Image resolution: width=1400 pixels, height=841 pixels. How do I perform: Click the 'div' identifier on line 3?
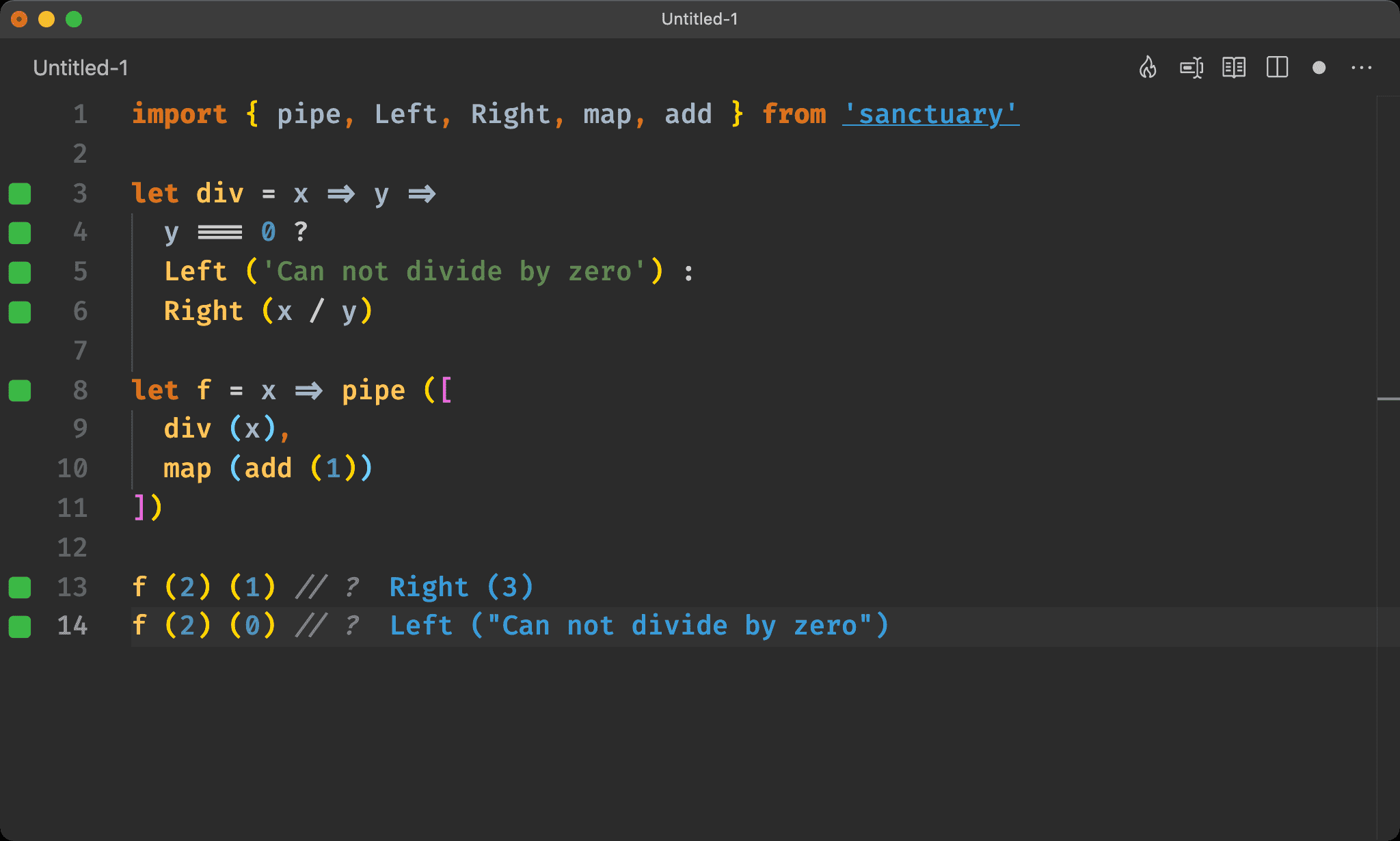pos(219,193)
